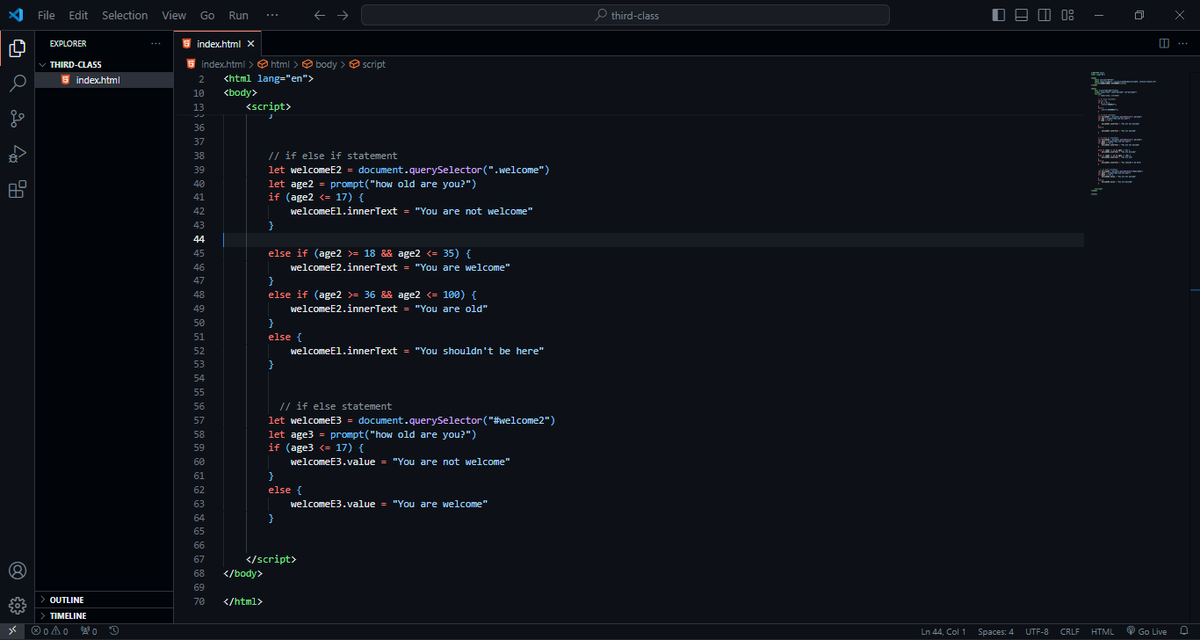This screenshot has height=640, width=1200.
Task: Open the overflow menu after Run
Action: [x=273, y=15]
